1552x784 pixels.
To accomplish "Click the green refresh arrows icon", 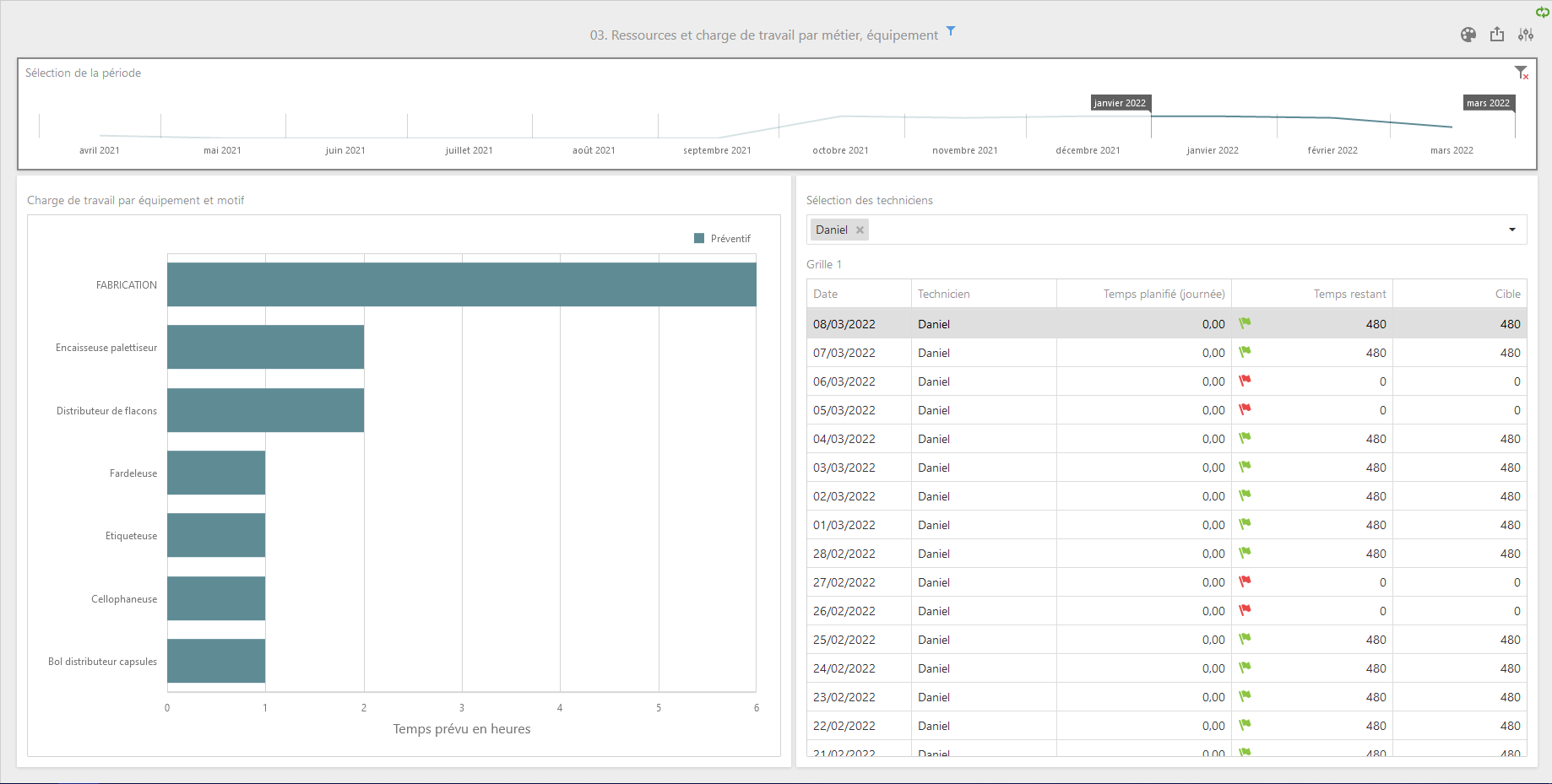I will click(x=1542, y=12).
